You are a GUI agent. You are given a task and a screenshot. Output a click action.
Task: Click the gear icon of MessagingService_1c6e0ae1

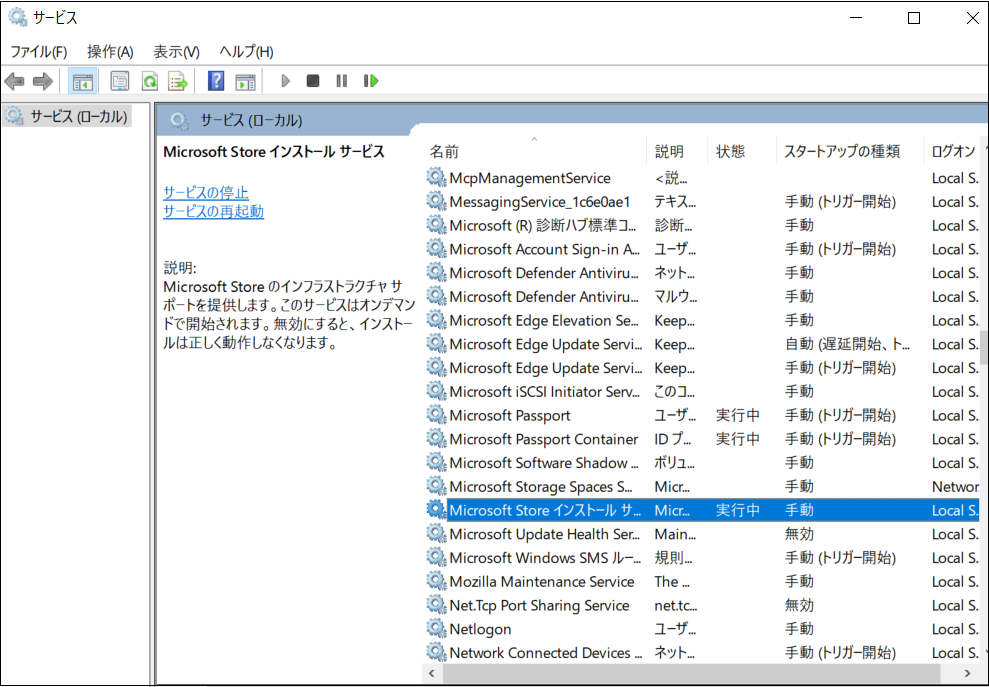[x=436, y=202]
